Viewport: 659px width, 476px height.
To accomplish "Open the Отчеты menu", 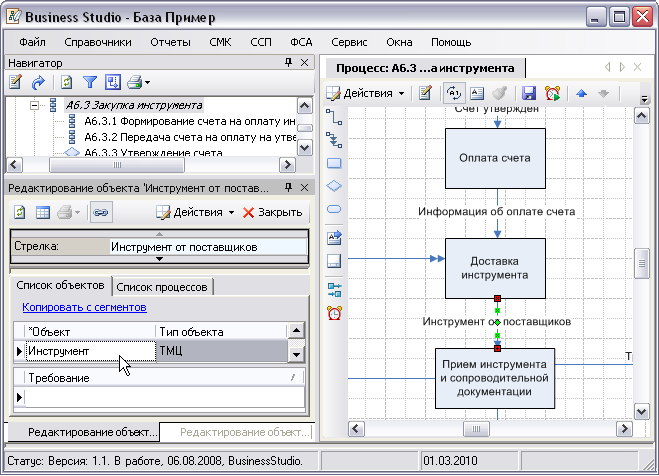I will [x=170, y=42].
